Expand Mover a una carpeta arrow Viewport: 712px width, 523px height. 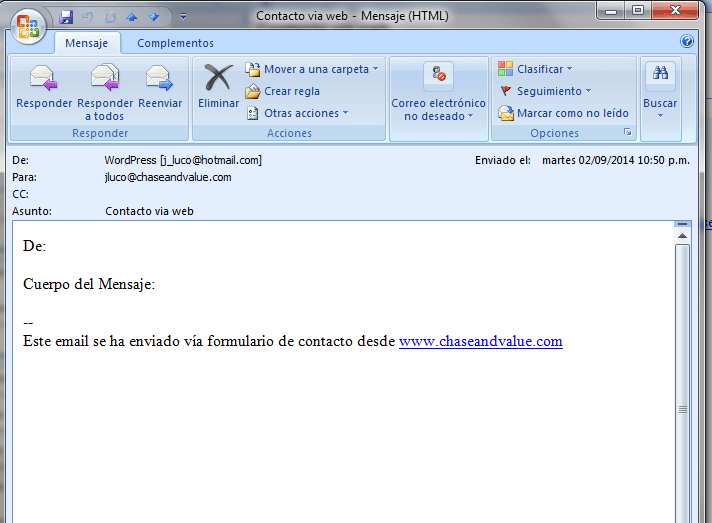pos(376,69)
